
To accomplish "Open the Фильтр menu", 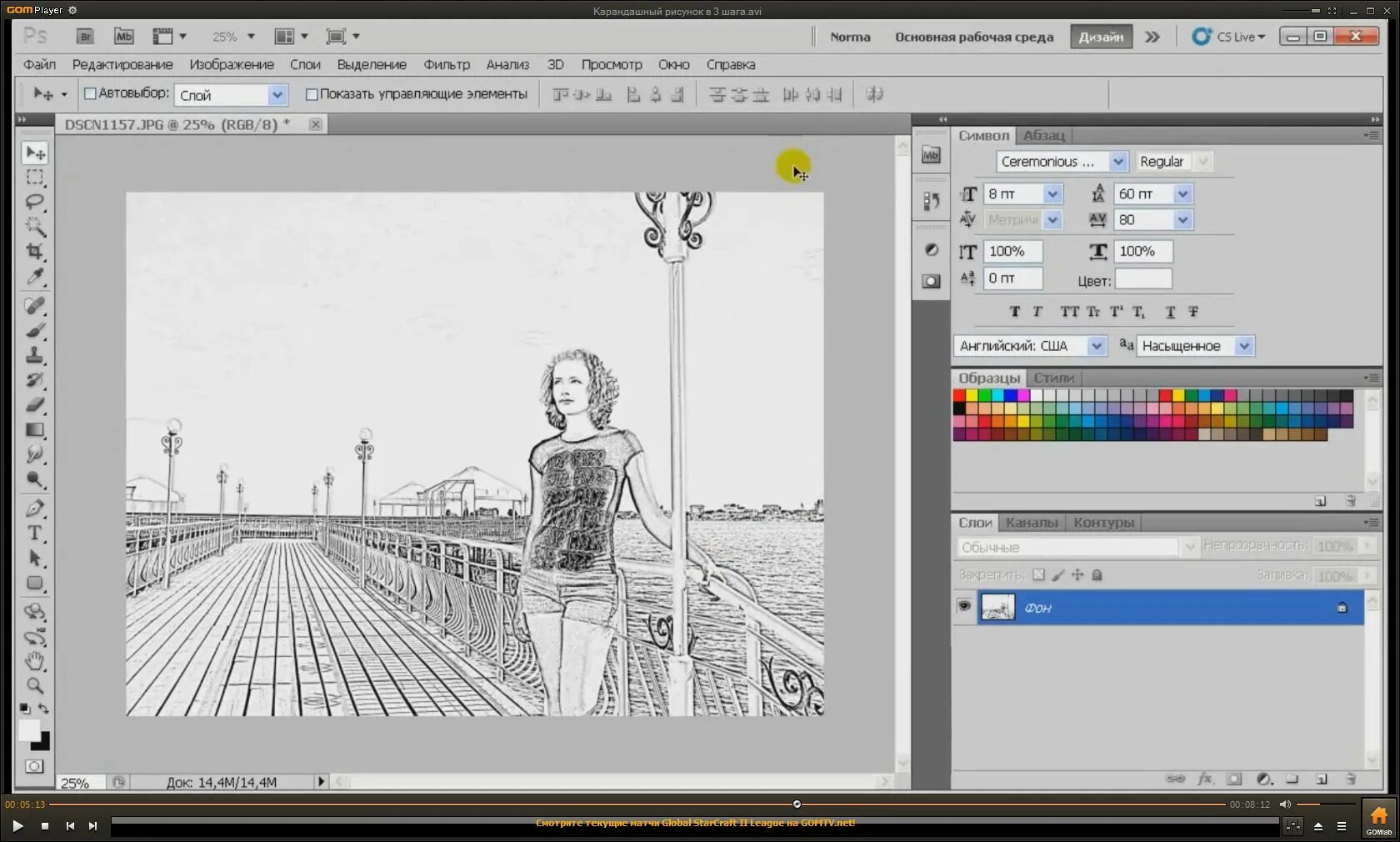I will (446, 65).
